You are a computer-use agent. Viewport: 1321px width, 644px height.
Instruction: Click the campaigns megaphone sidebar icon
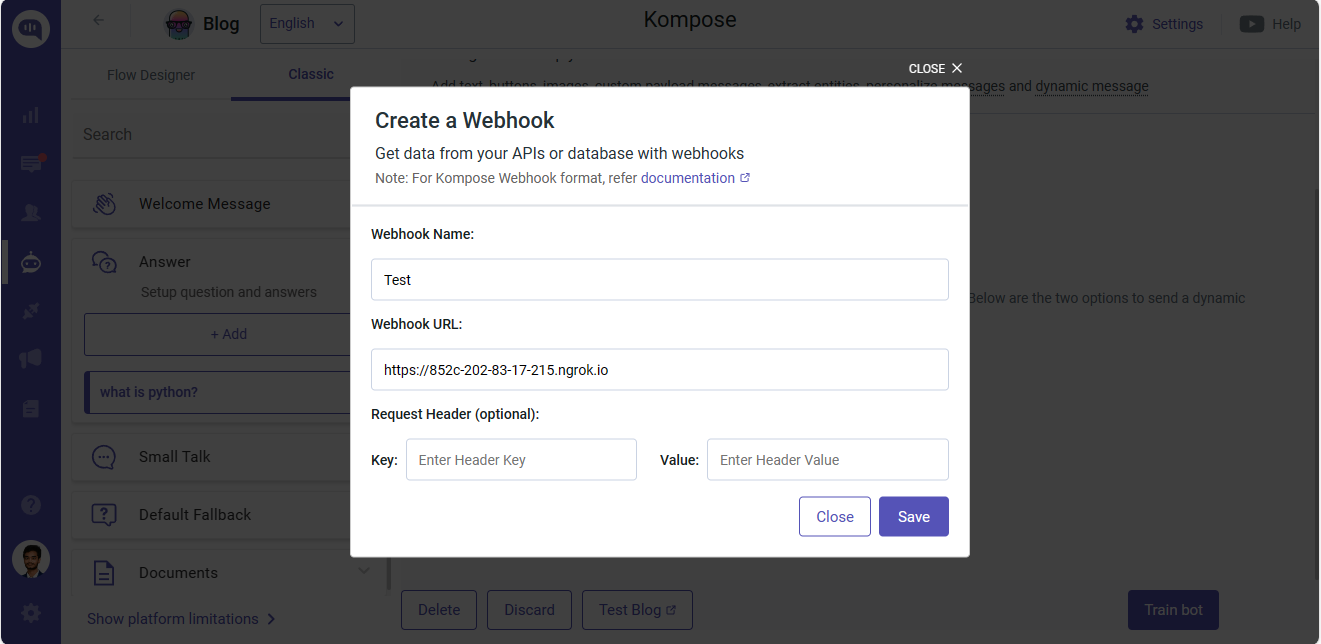(x=31, y=359)
